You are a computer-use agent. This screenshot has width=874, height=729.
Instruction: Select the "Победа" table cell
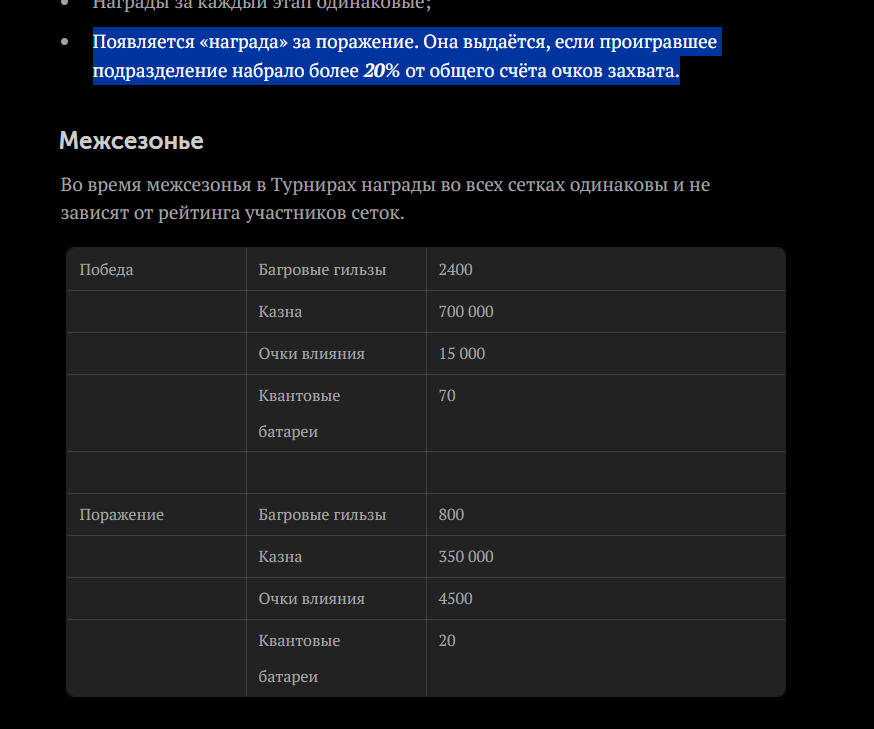coord(106,270)
